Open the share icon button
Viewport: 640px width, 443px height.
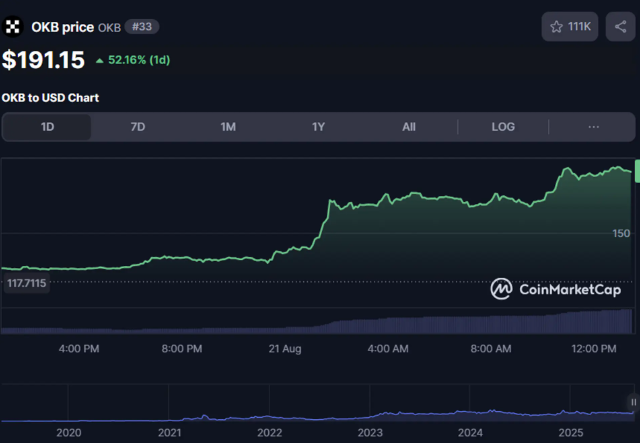point(620,27)
